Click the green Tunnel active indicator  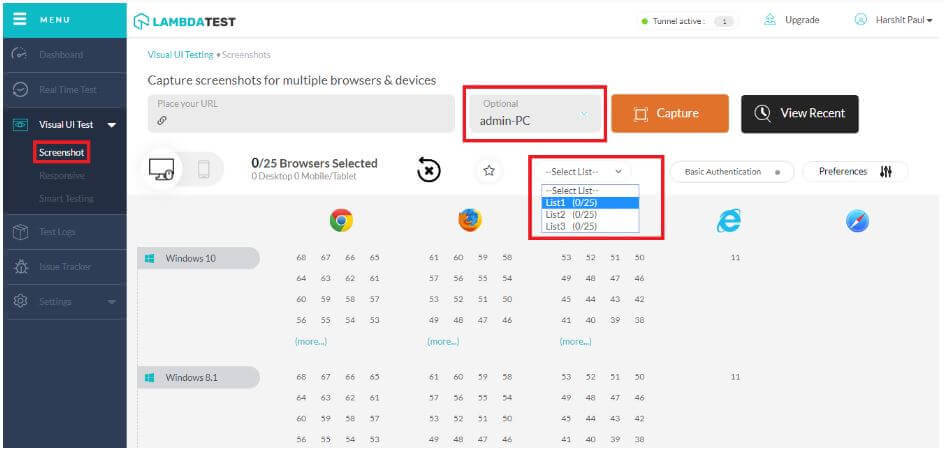[x=645, y=21]
